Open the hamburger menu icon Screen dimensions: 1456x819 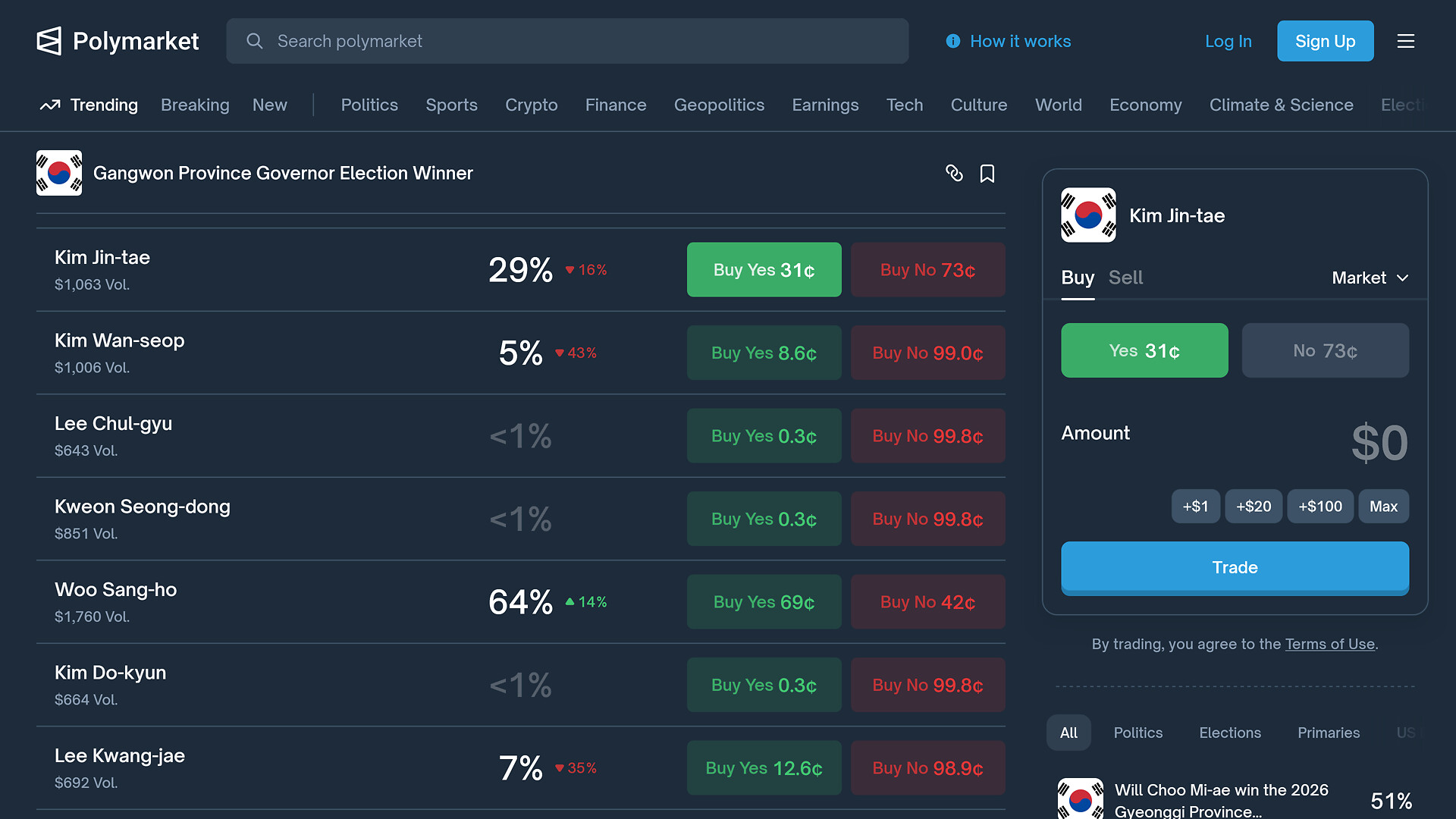click(1405, 41)
